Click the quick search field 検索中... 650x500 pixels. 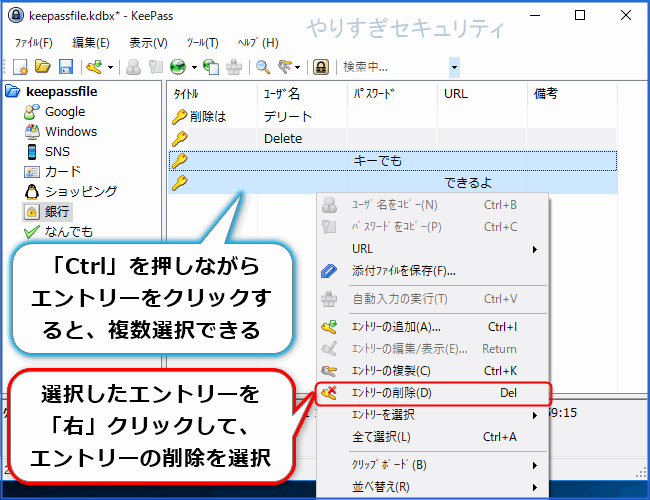(x=394, y=67)
